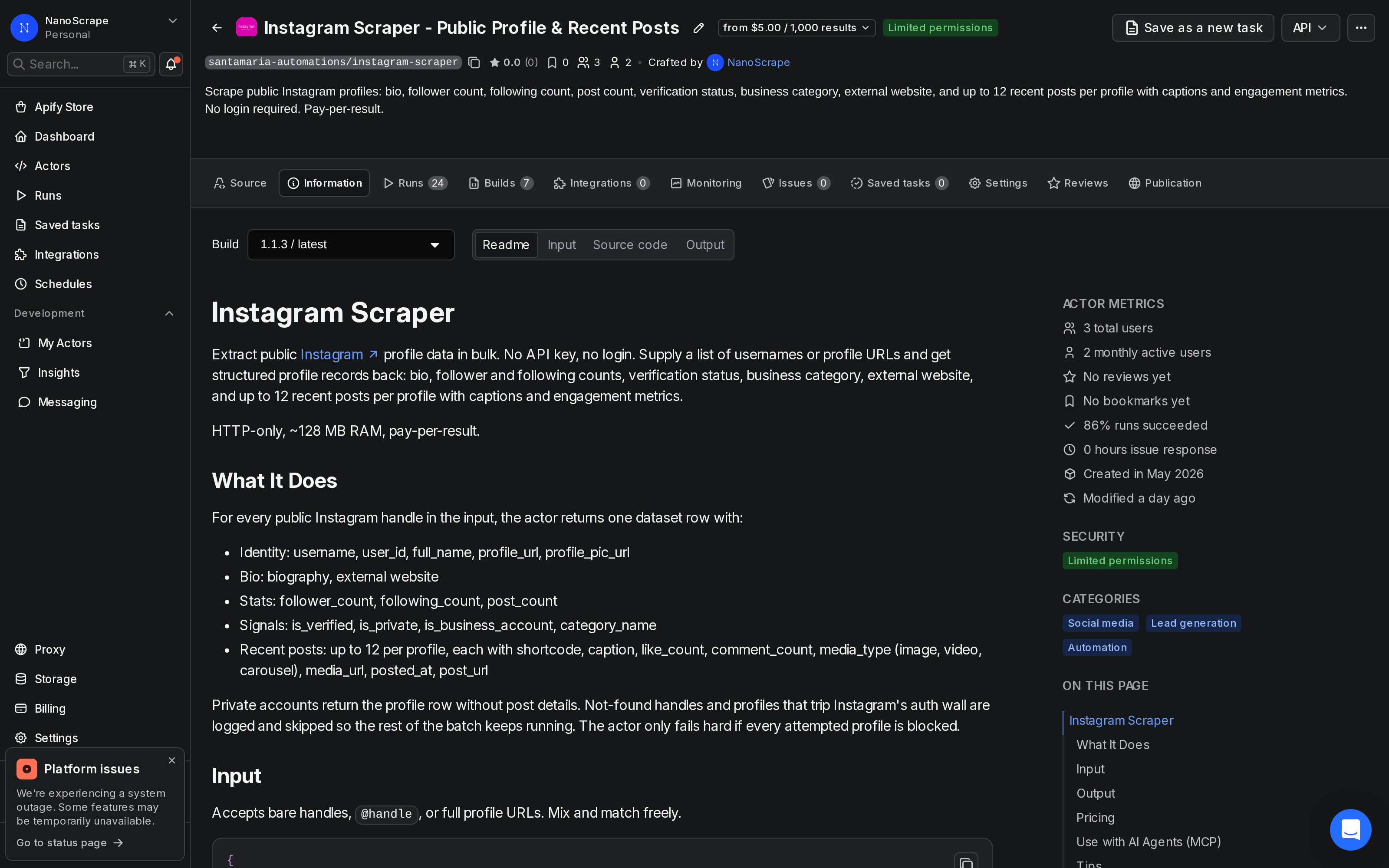This screenshot has width=1389, height=868.
Task: Switch to the Input view
Action: pos(561,244)
